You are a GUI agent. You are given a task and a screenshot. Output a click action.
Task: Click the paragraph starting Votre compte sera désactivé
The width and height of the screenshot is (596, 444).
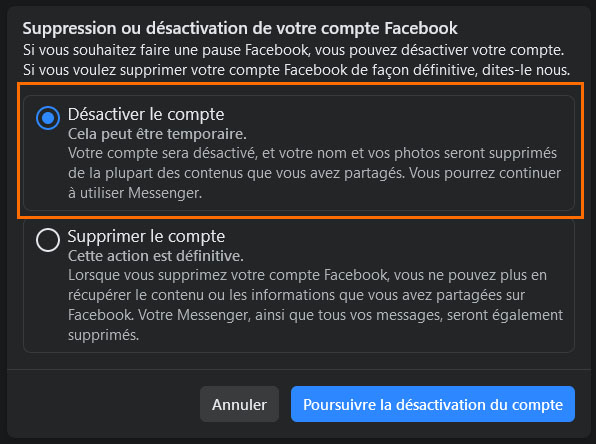(314, 173)
